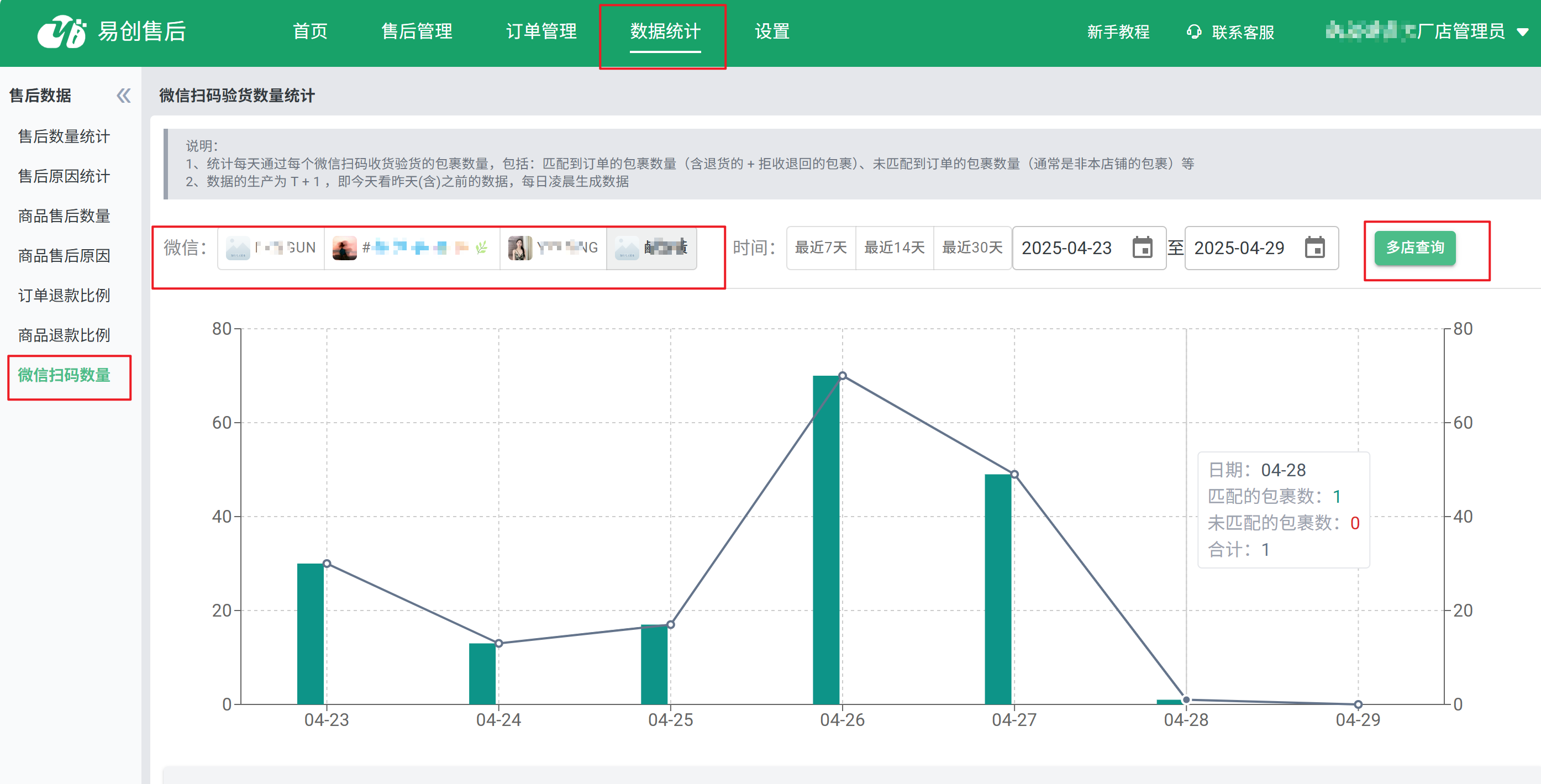The width and height of the screenshot is (1541, 784).
Task: Choose the 最近14天 time range
Action: click(895, 248)
